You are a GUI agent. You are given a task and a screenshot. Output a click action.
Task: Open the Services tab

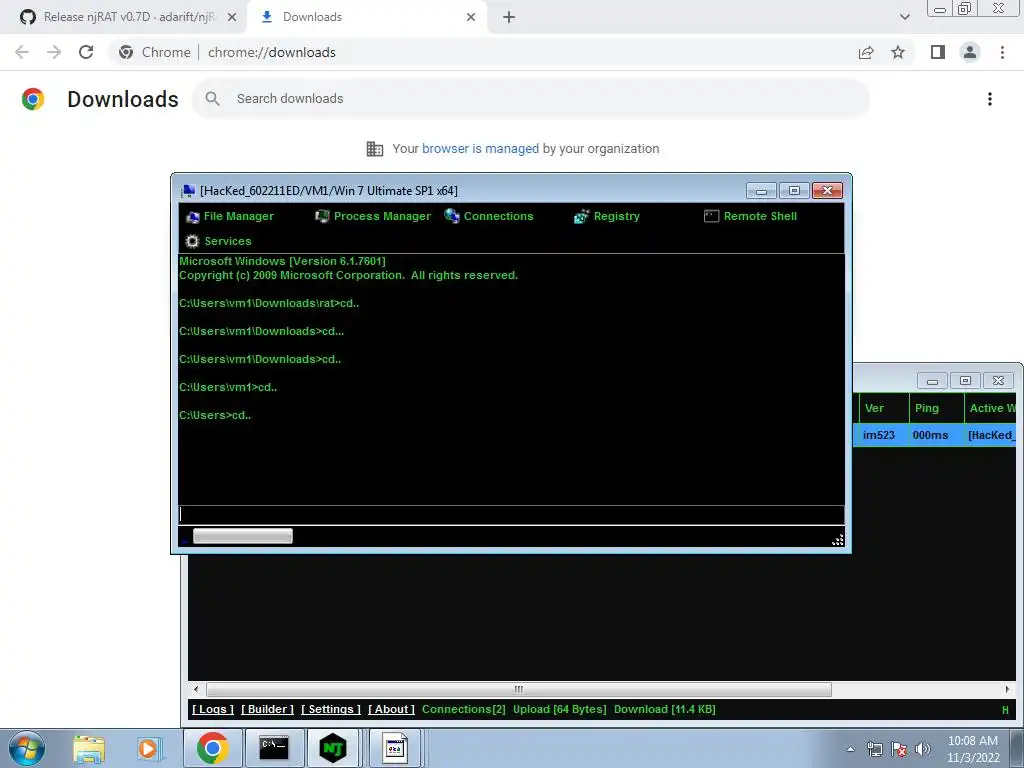pos(218,241)
